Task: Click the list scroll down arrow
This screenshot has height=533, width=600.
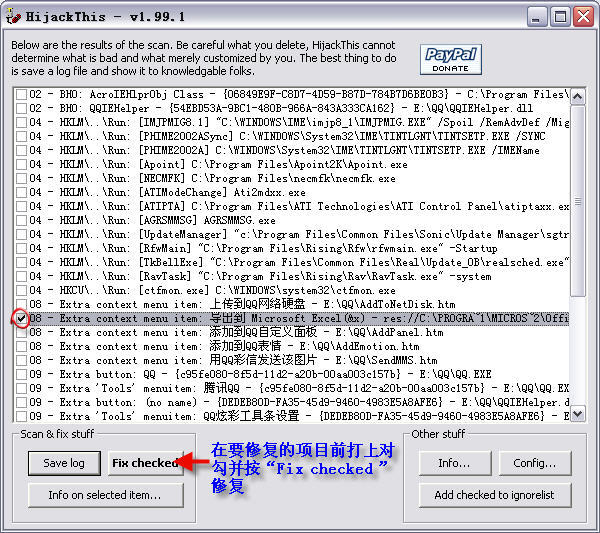Action: 578,414
